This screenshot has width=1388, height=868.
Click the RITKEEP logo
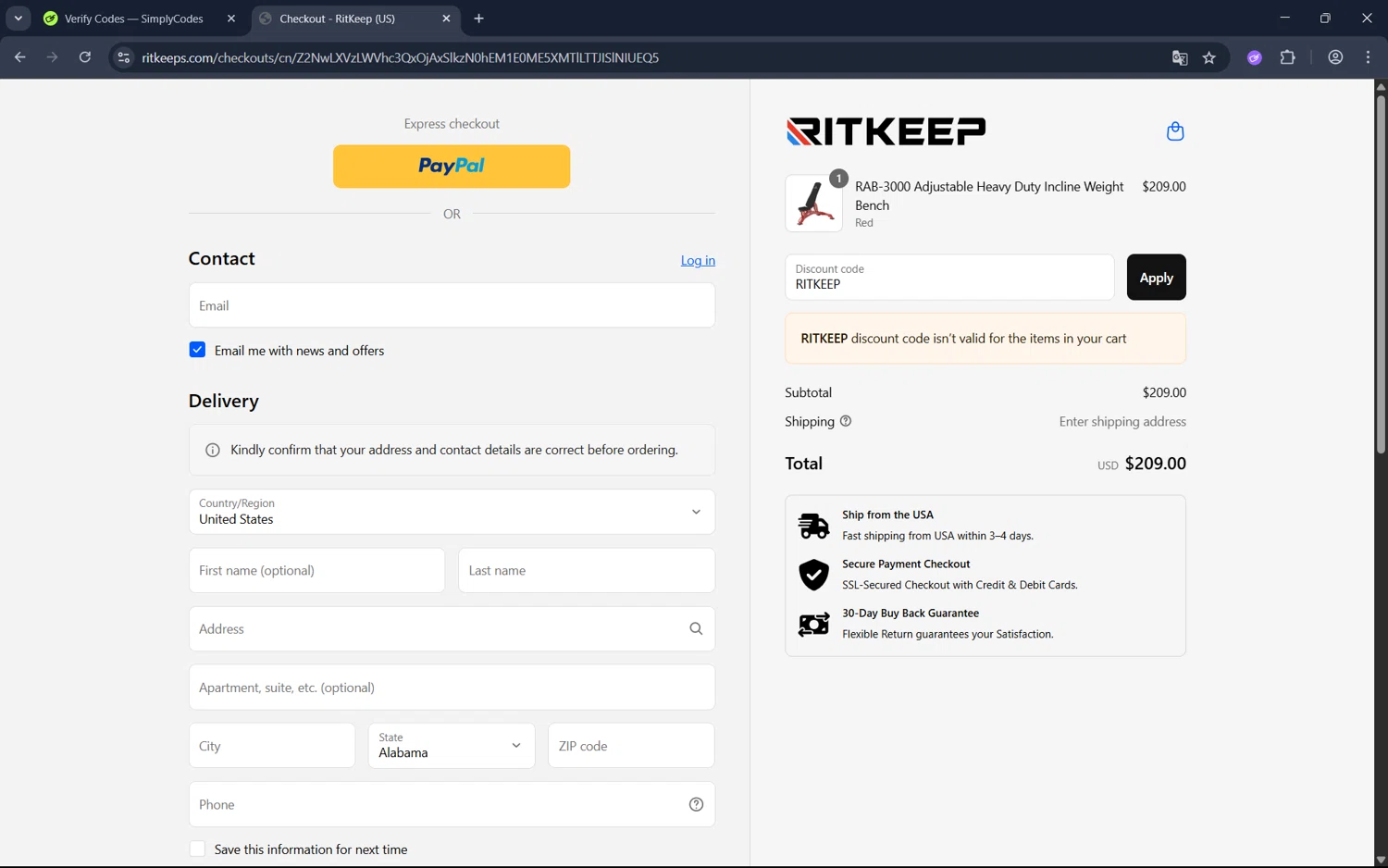pos(886,131)
